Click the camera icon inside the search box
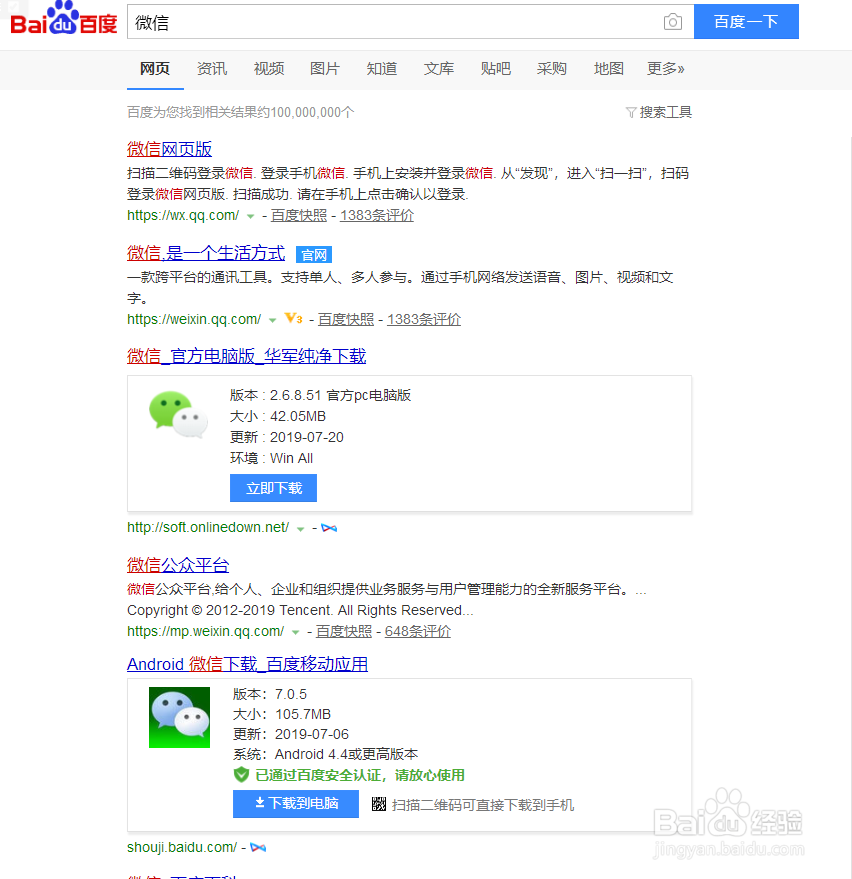 click(672, 21)
